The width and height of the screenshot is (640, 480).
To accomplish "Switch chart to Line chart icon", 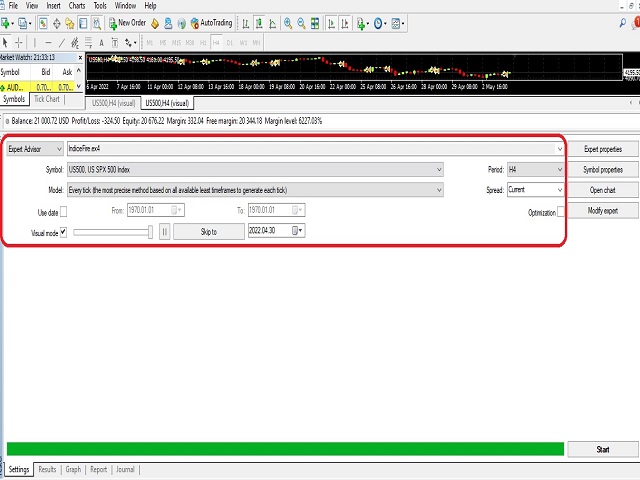I will [273, 24].
